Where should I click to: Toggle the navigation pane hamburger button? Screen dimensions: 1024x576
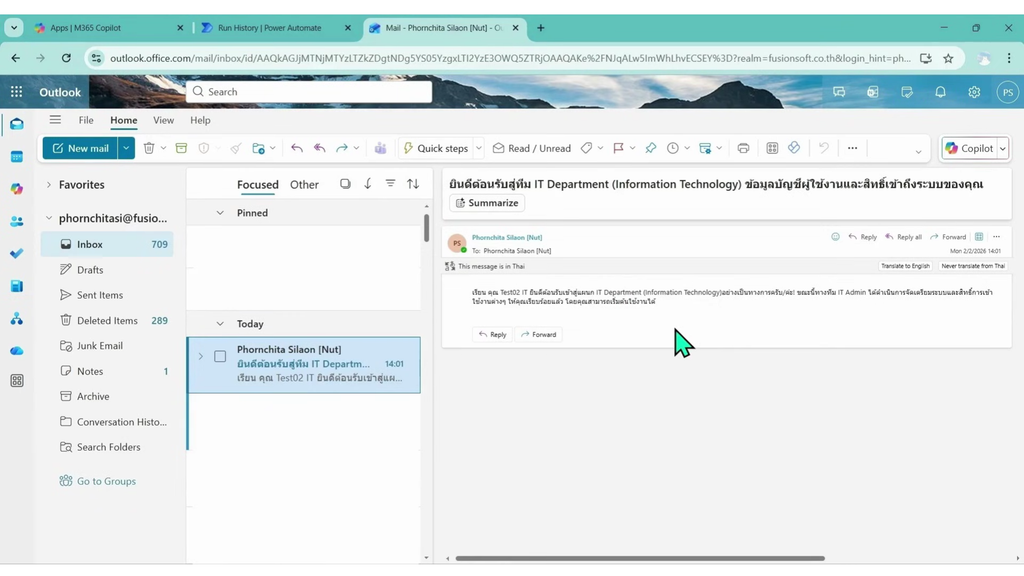[55, 120]
